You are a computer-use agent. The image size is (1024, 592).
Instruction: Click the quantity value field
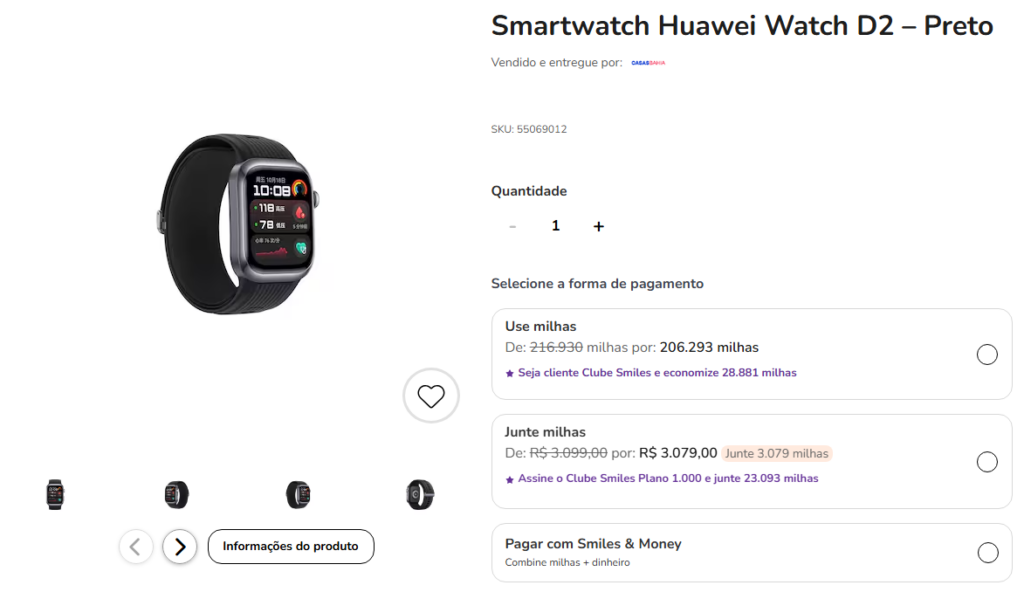click(556, 226)
